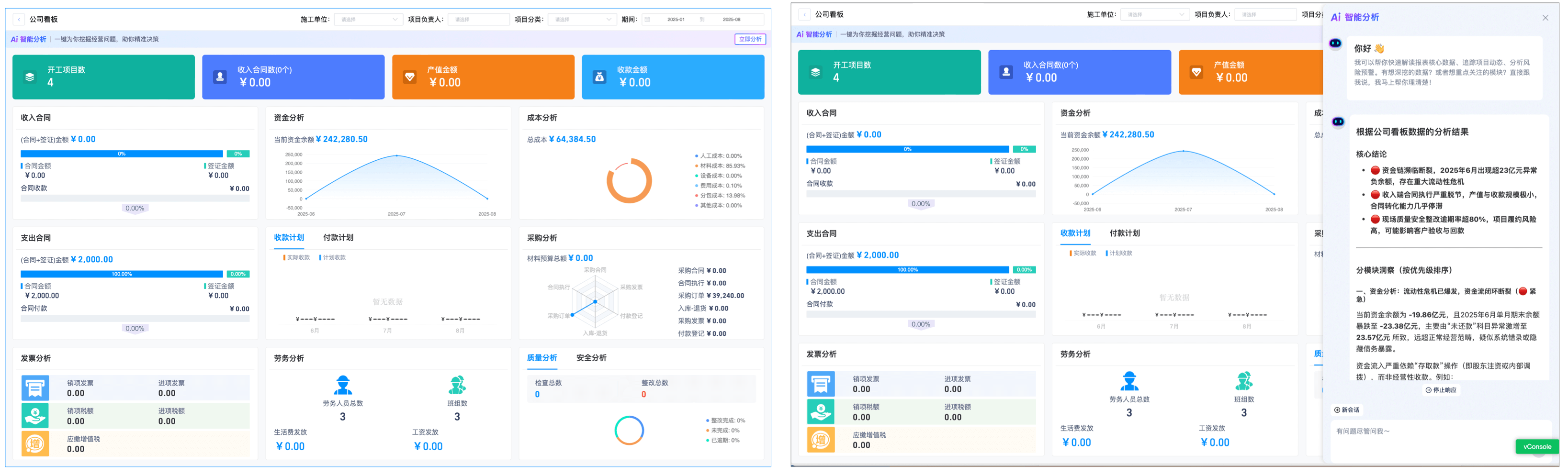The width and height of the screenshot is (1568, 476).
Task: Open the 施工单位 dropdown in left window
Action: pyautogui.click(x=369, y=20)
